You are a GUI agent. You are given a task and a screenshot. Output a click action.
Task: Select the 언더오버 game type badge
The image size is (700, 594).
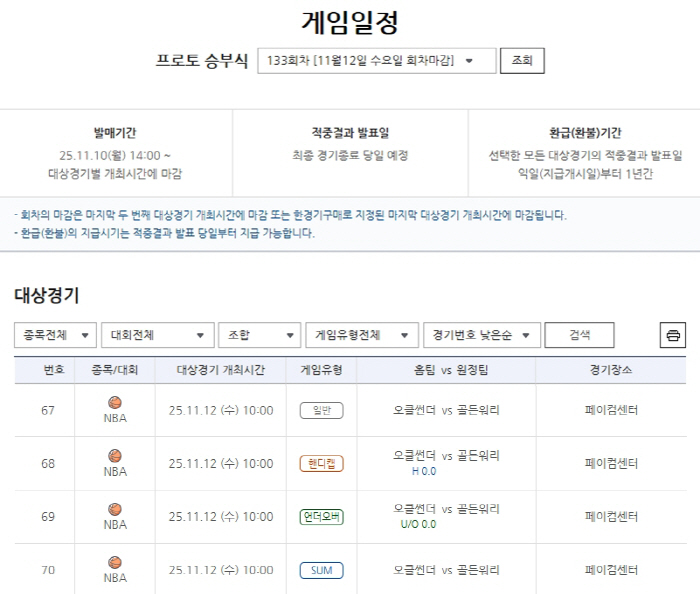(x=321, y=517)
